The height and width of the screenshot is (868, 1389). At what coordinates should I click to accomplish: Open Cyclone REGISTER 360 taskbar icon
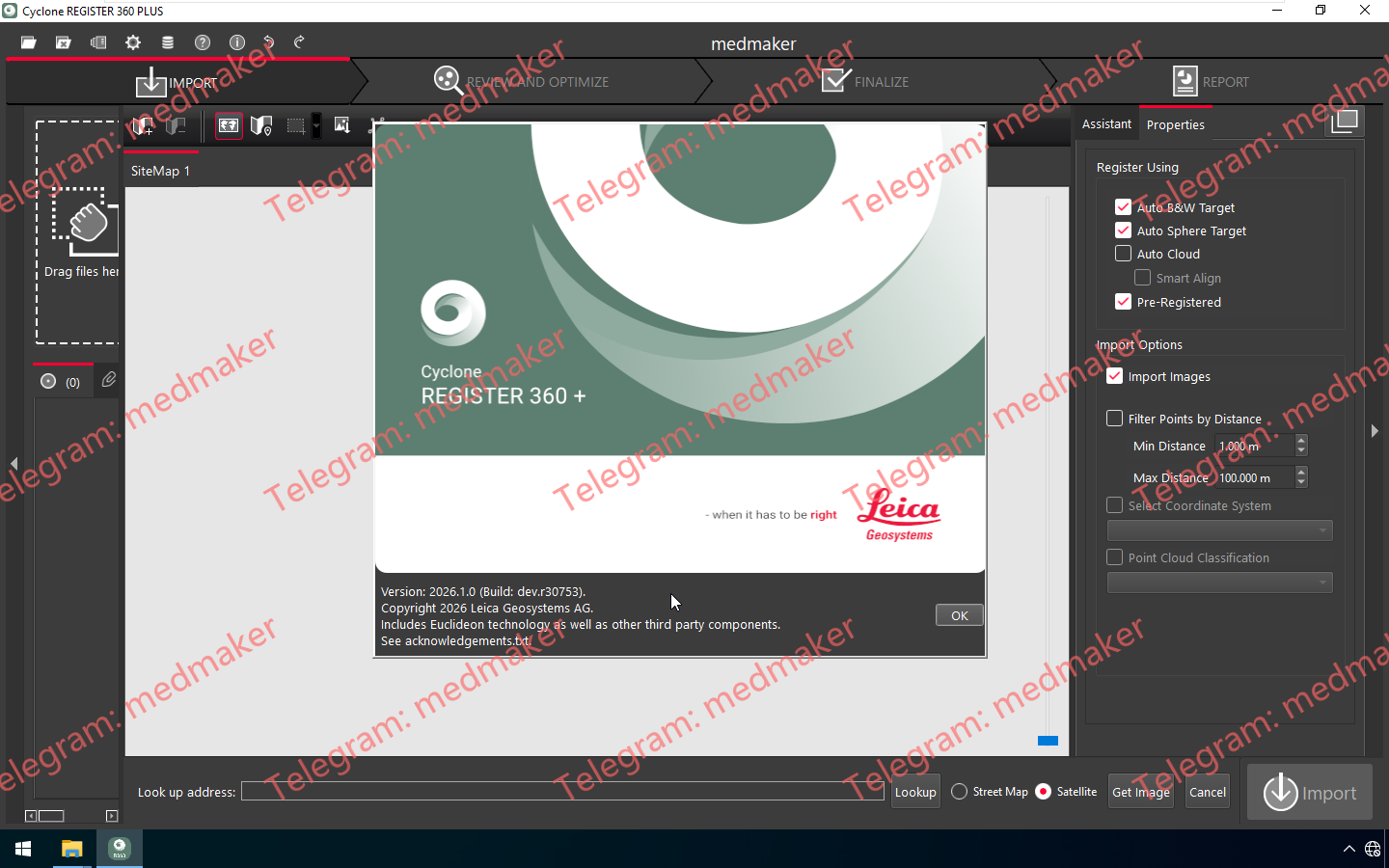point(120,849)
